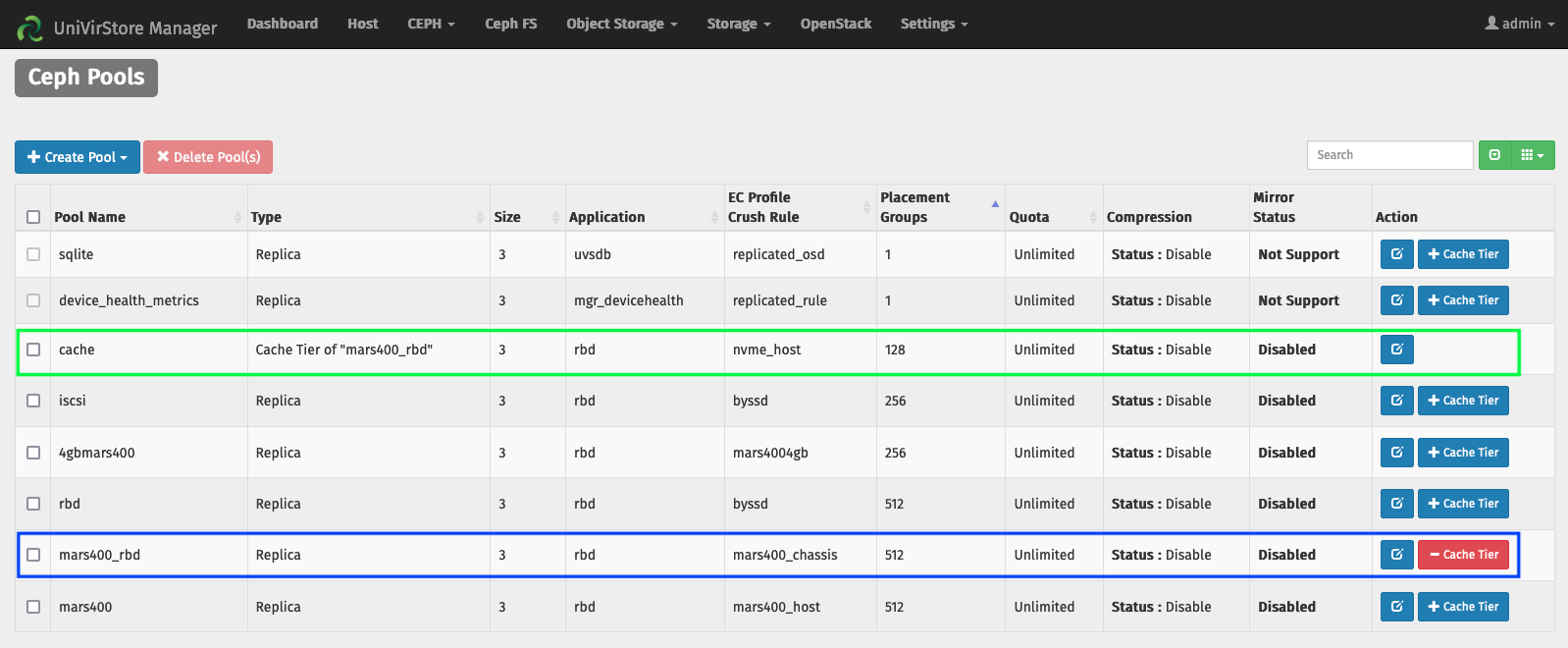This screenshot has height=648, width=1568.
Task: Check the box for mars400 pool
Action: tap(33, 607)
